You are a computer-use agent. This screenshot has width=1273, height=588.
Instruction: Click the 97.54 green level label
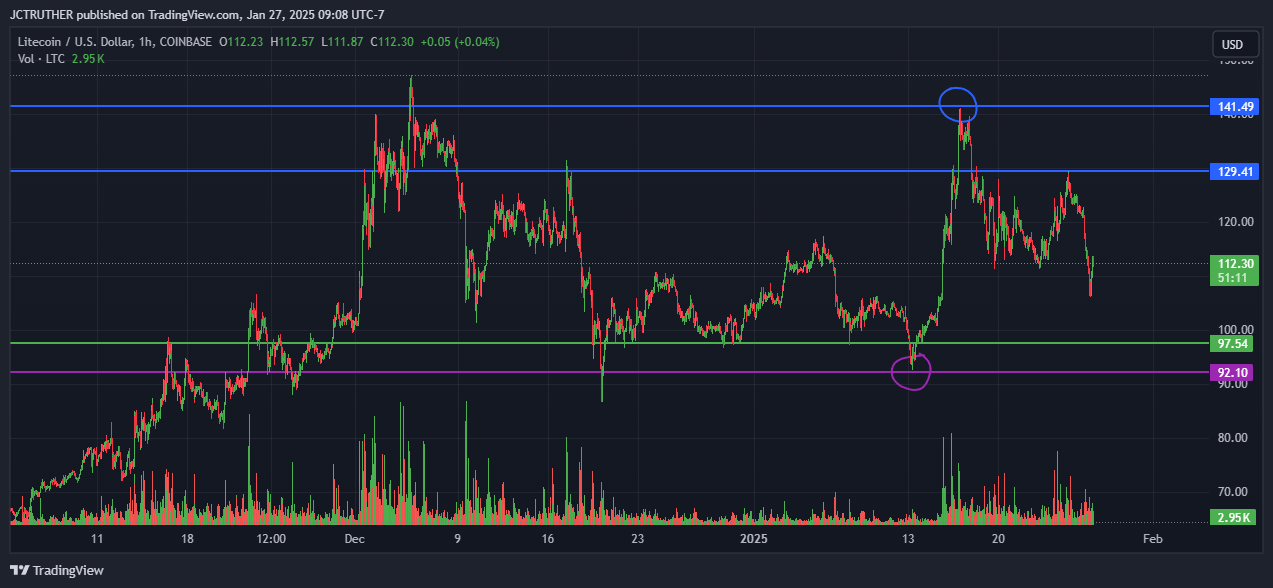(x=1230, y=344)
